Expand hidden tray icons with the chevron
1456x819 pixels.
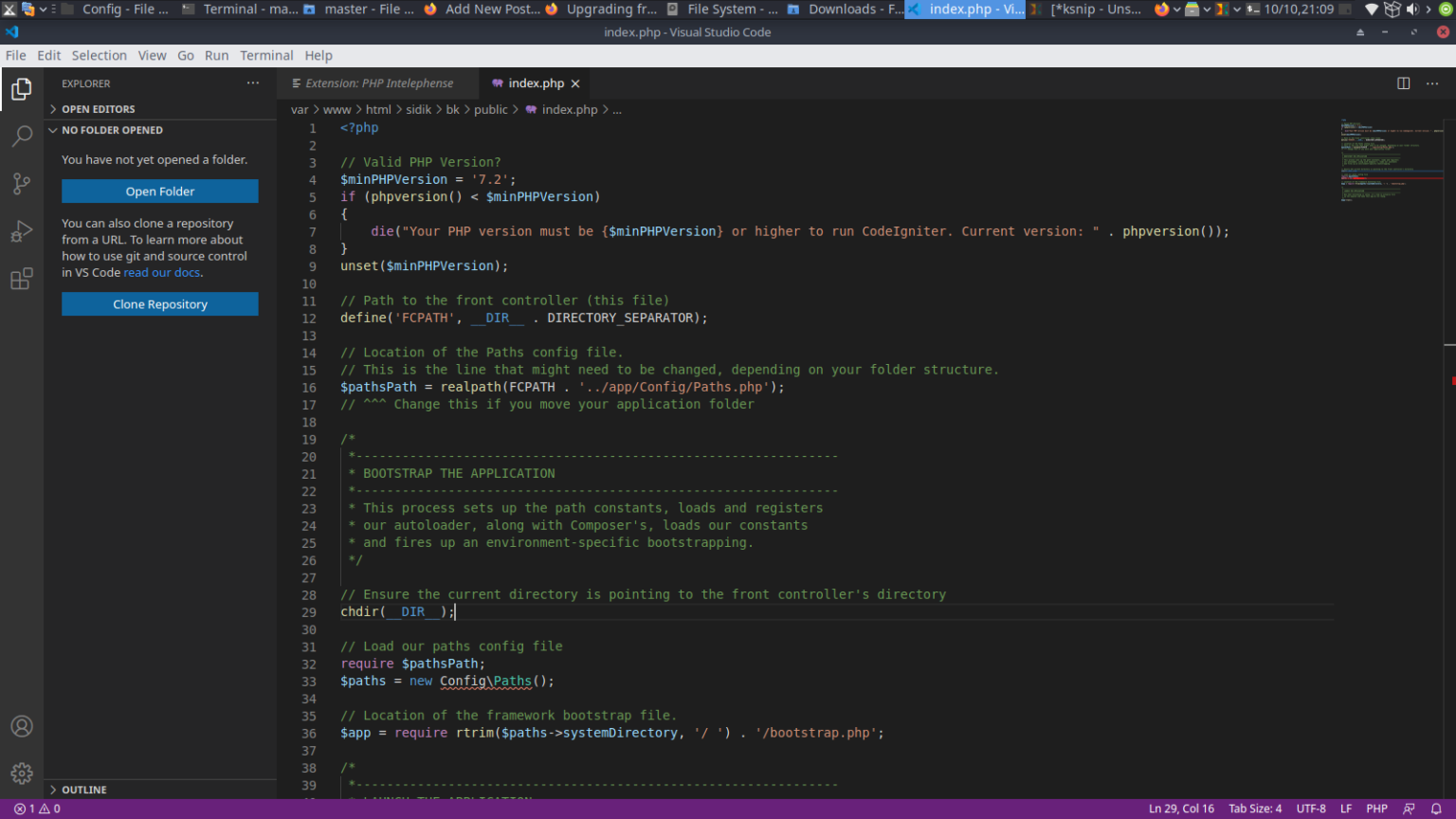(x=1429, y=9)
